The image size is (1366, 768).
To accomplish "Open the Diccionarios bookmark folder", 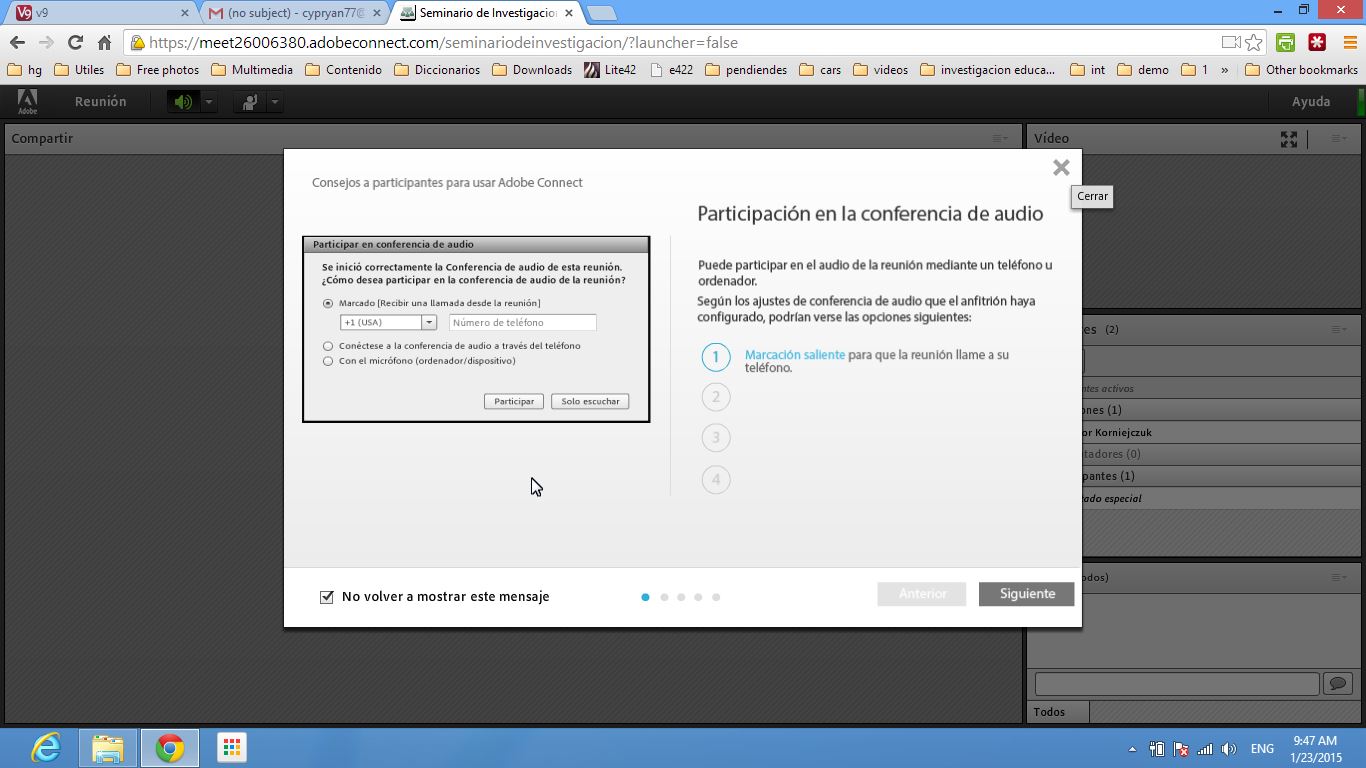I will click(x=437, y=70).
